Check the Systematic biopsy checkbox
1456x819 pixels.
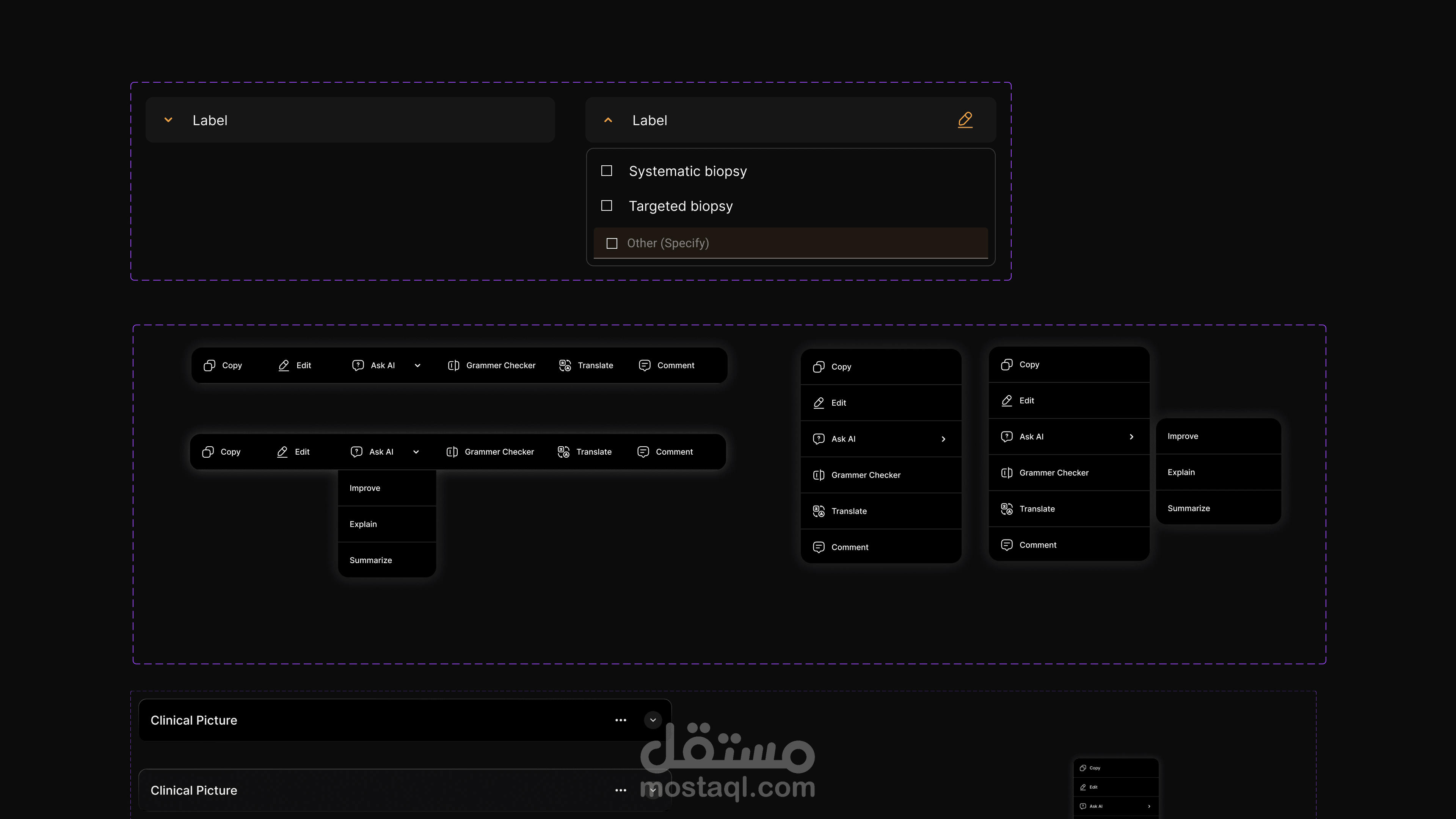[607, 171]
